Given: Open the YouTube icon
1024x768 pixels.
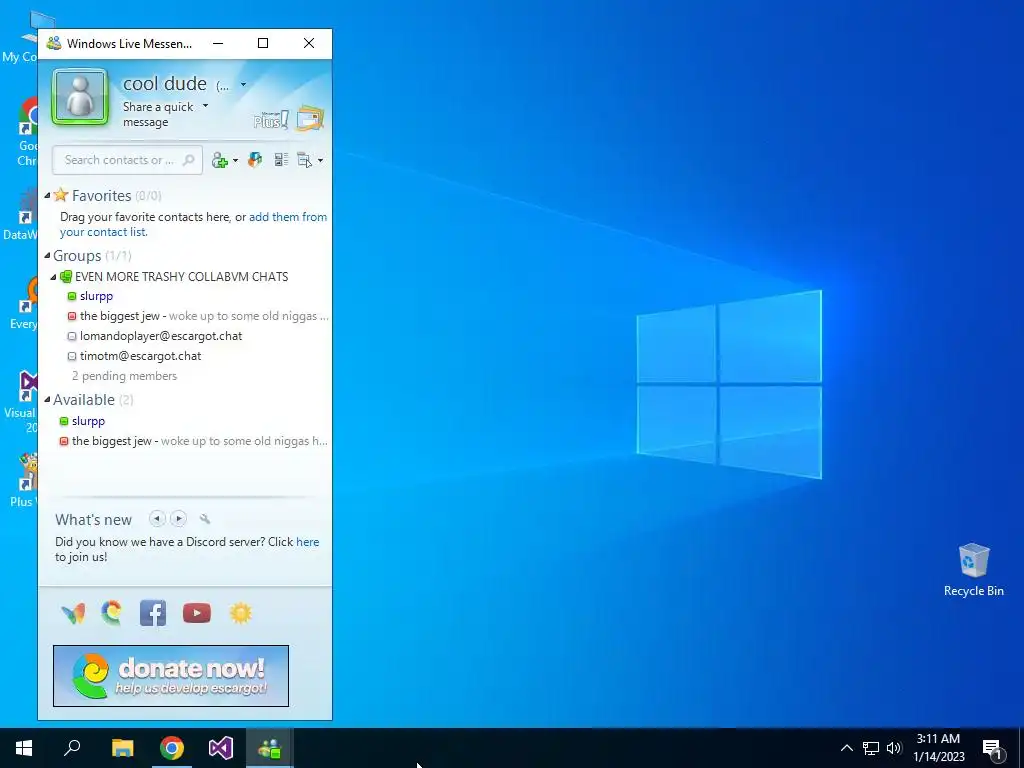Looking at the screenshot, I should pyautogui.click(x=197, y=613).
